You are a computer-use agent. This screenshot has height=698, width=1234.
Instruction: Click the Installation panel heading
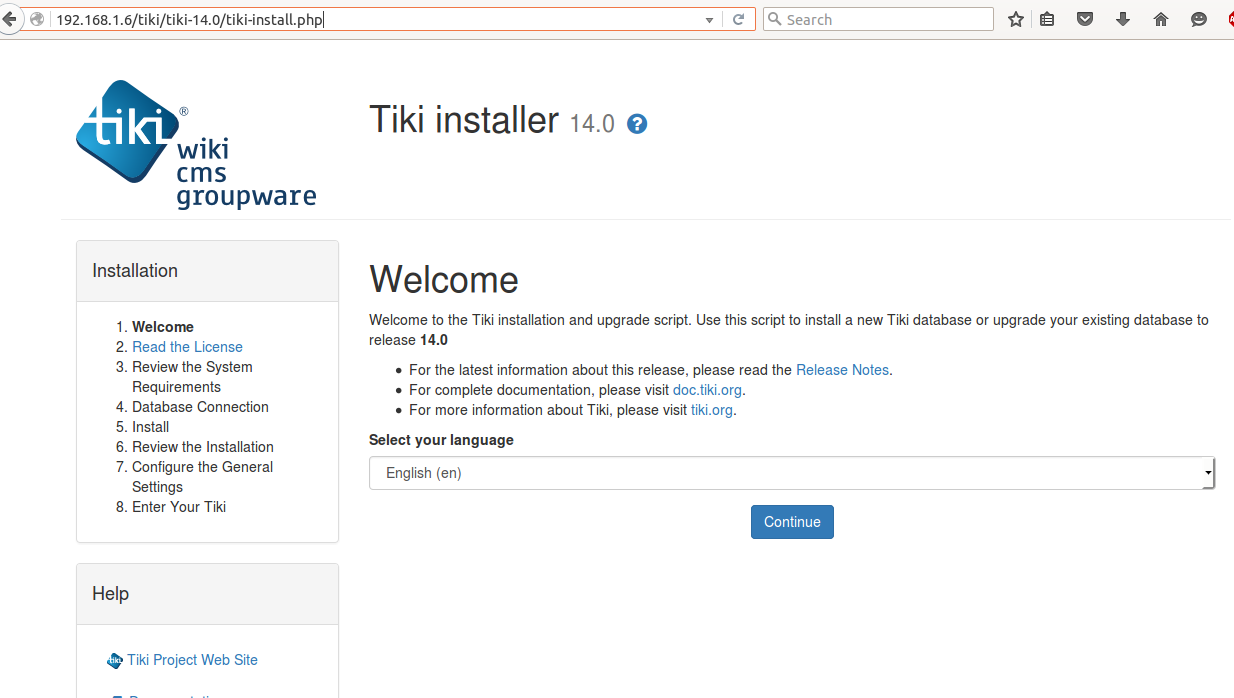pyautogui.click(x=135, y=271)
